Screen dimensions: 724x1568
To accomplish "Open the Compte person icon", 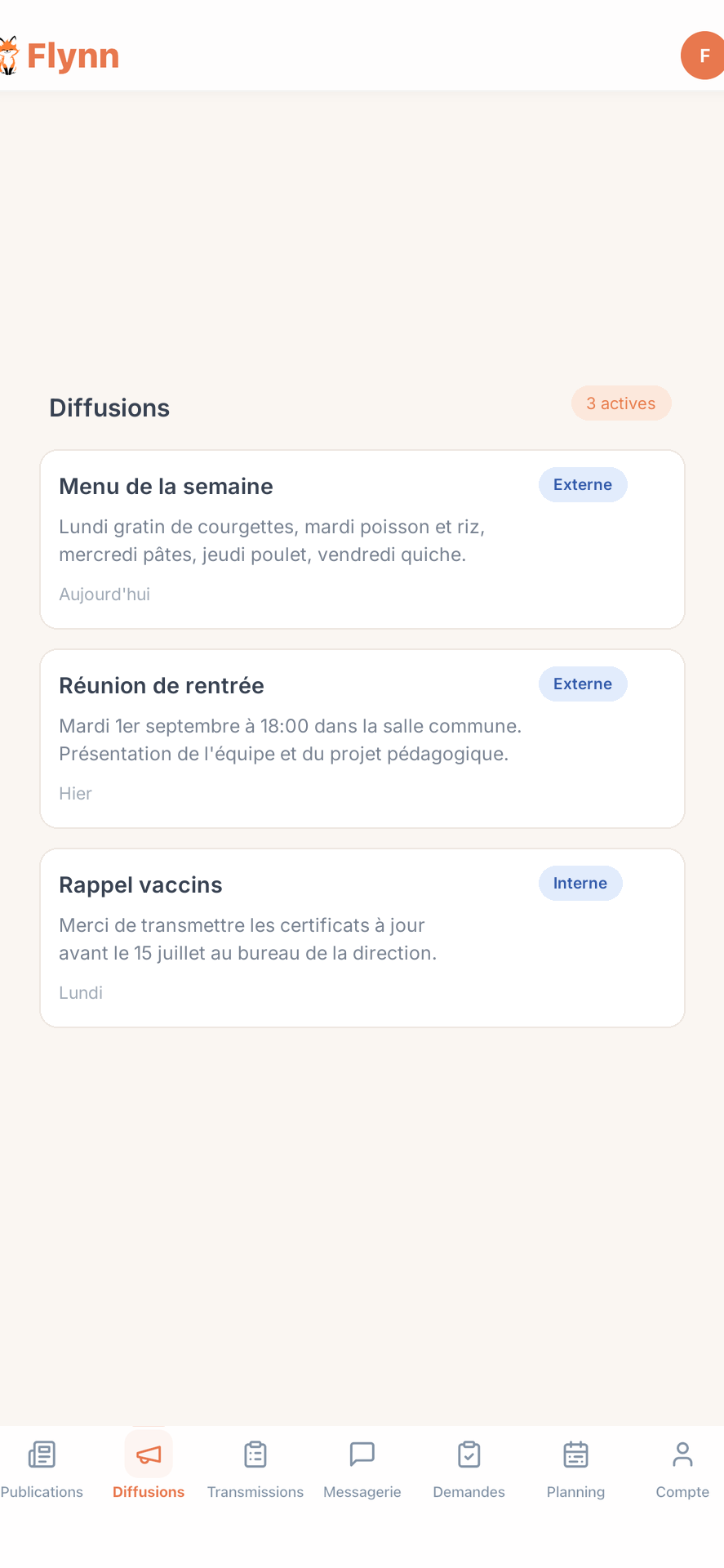I will click(683, 1454).
